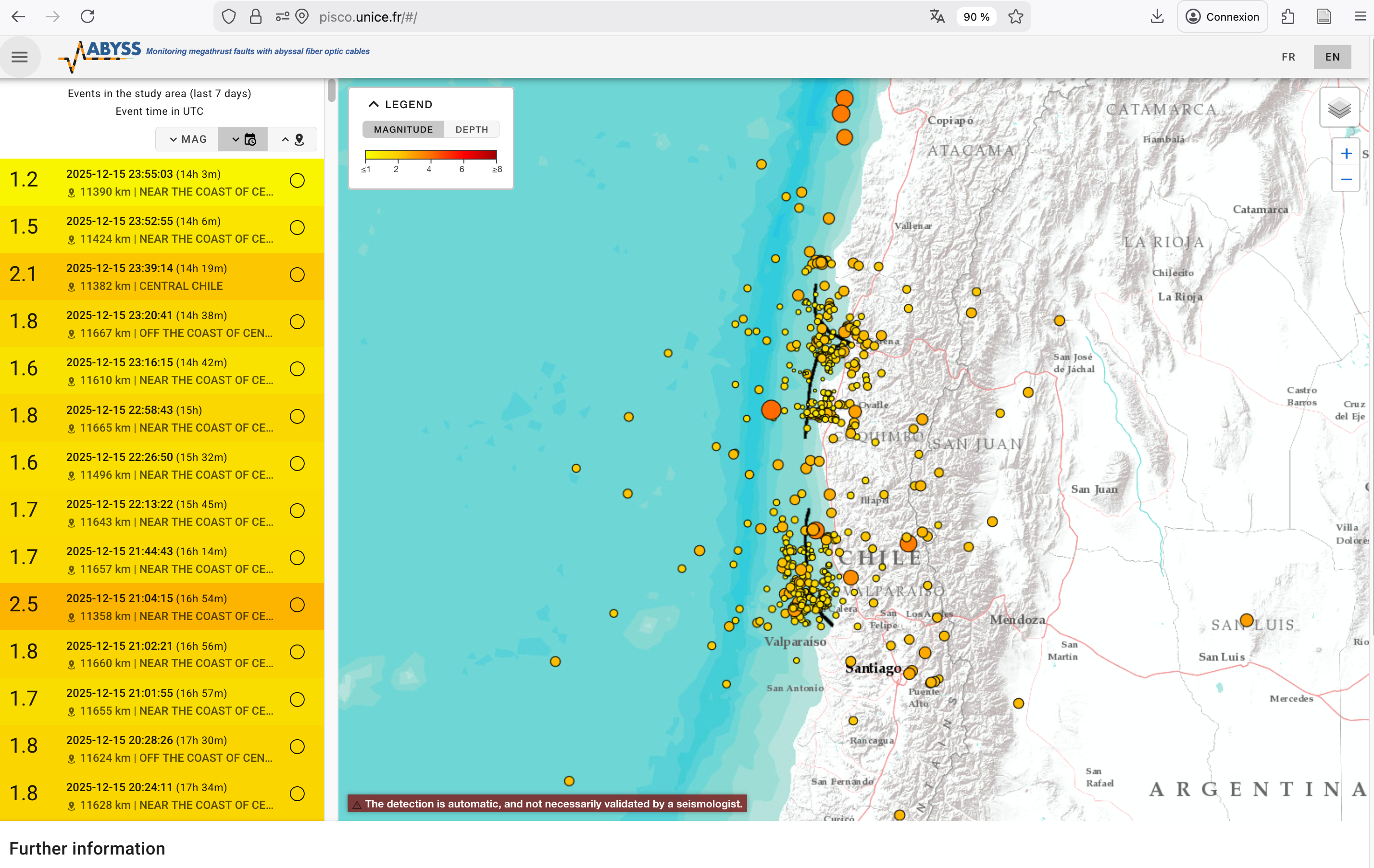This screenshot has height=868, width=1374.
Task: Click the magnitude color scale bar
Action: (x=431, y=155)
